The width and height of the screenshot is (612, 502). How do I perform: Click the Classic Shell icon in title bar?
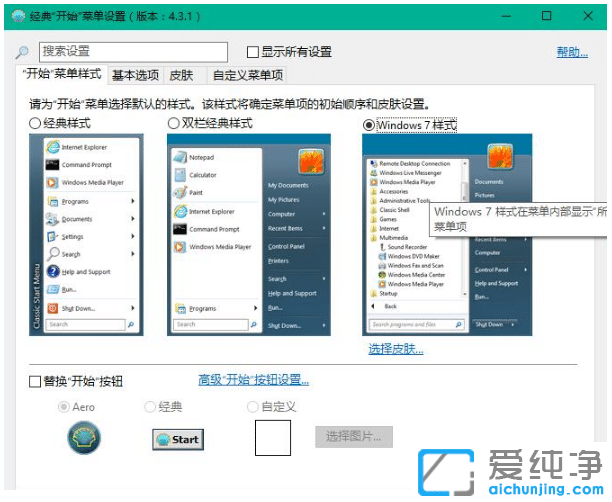pos(18,16)
